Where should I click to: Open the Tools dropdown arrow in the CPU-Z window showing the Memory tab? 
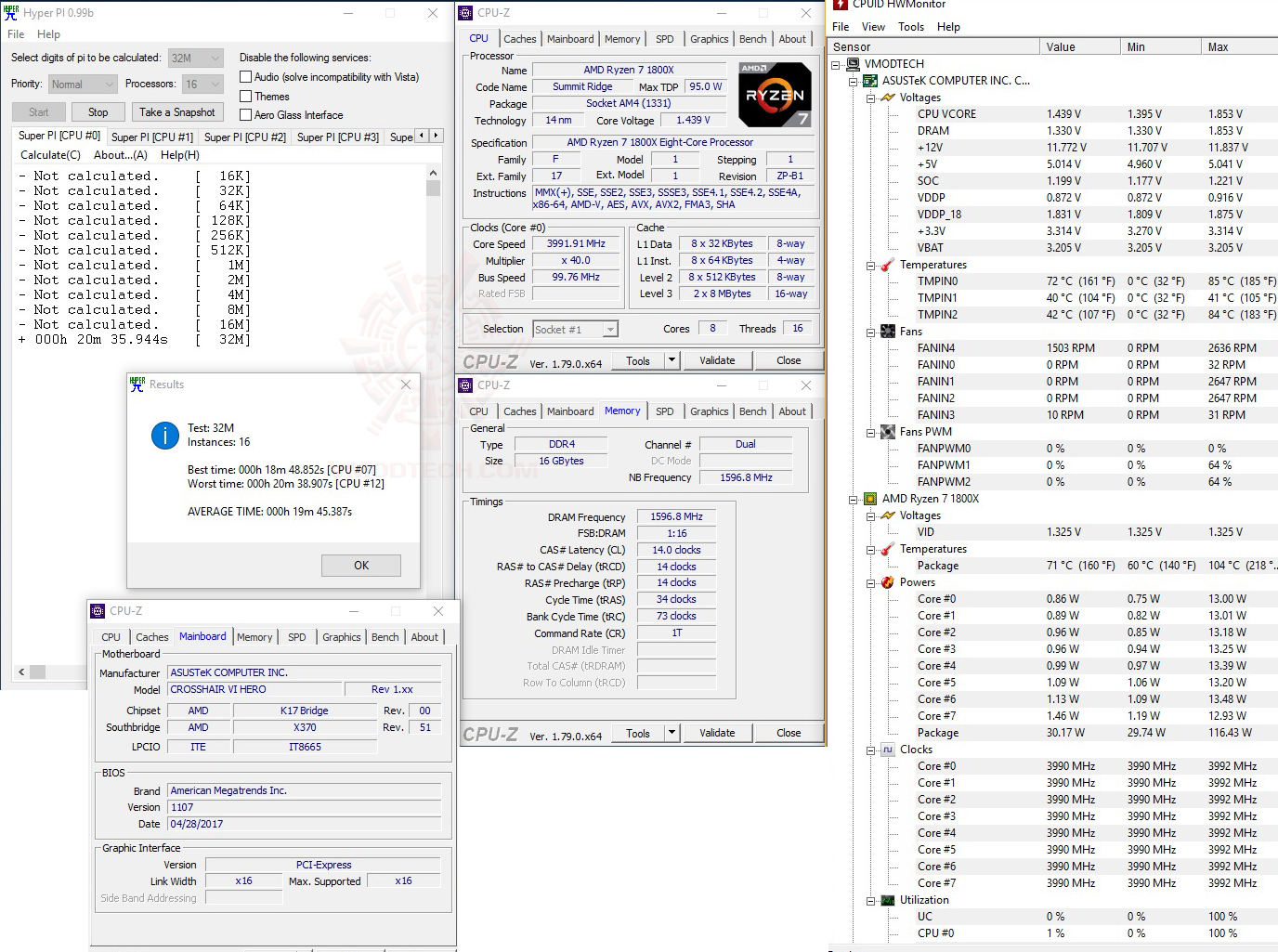[x=672, y=733]
